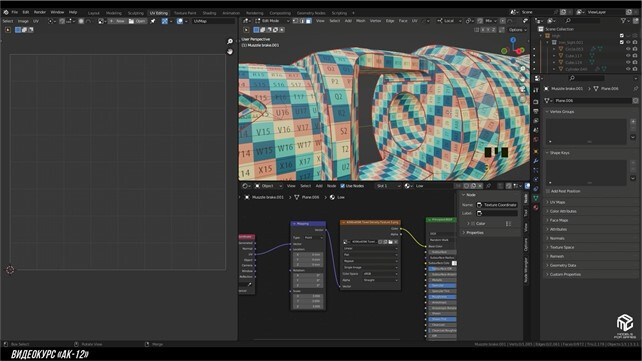Toggle Add Rest Position checkbox
642x361 pixels.
point(548,191)
